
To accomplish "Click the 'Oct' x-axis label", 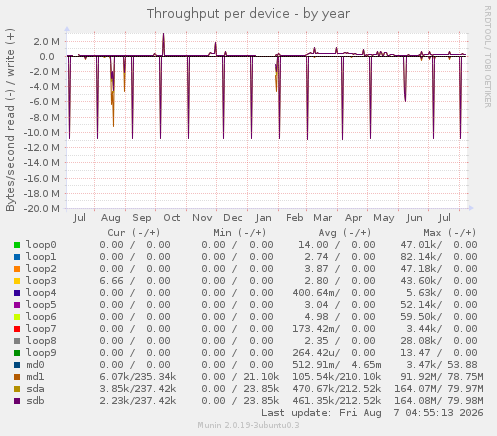I will (x=172, y=218).
